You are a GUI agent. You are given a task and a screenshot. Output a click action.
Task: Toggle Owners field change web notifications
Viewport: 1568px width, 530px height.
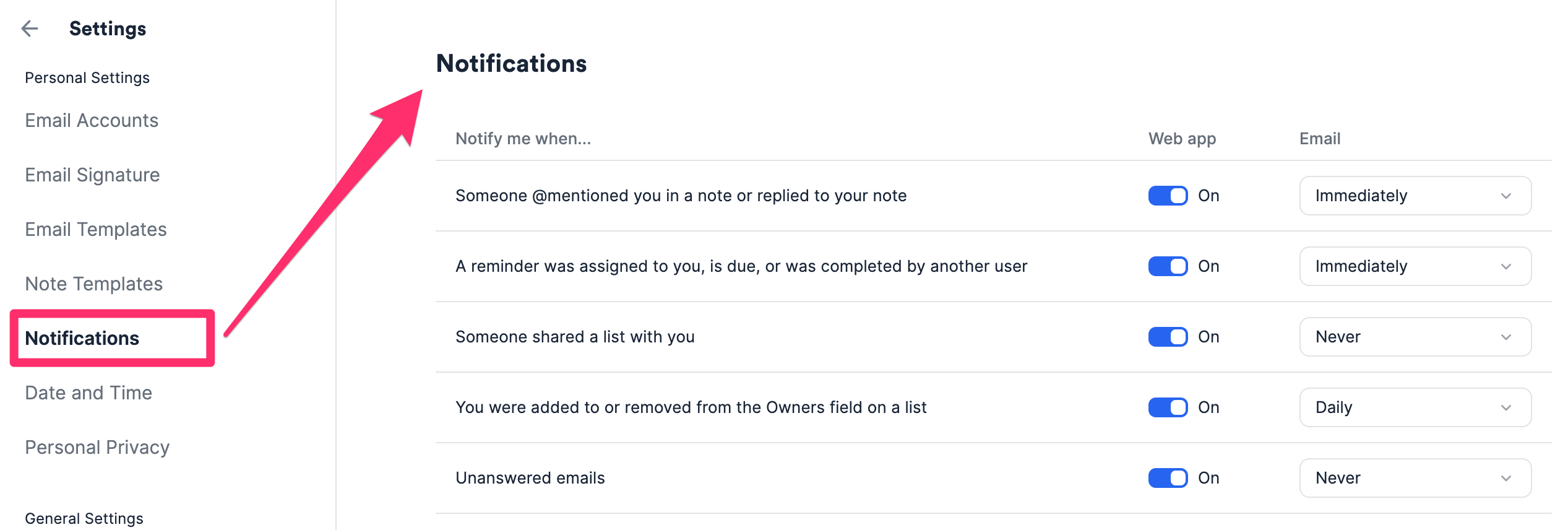point(1168,407)
